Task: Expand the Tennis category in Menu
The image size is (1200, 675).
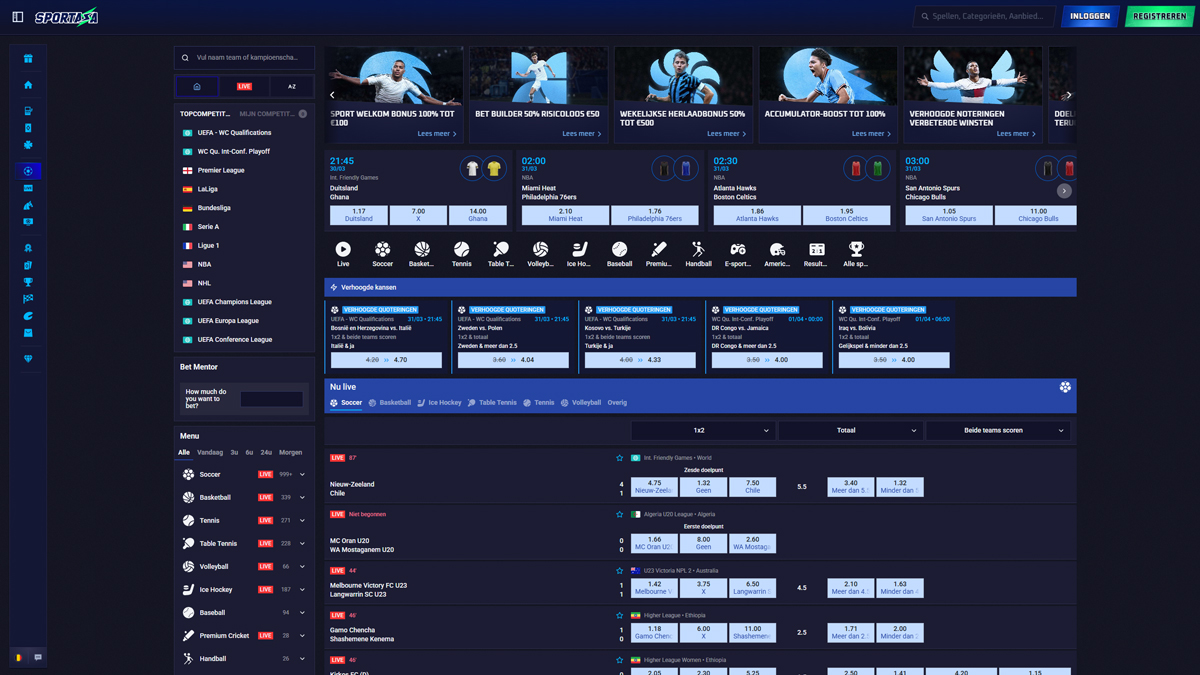Action: tap(302, 521)
